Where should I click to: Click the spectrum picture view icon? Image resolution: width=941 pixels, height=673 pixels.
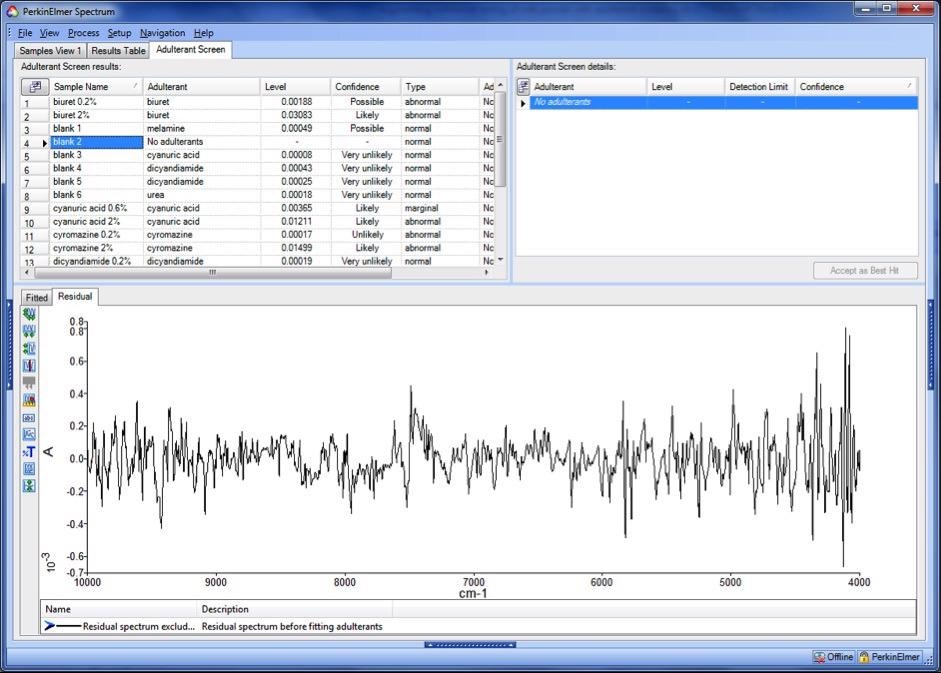pos(29,434)
